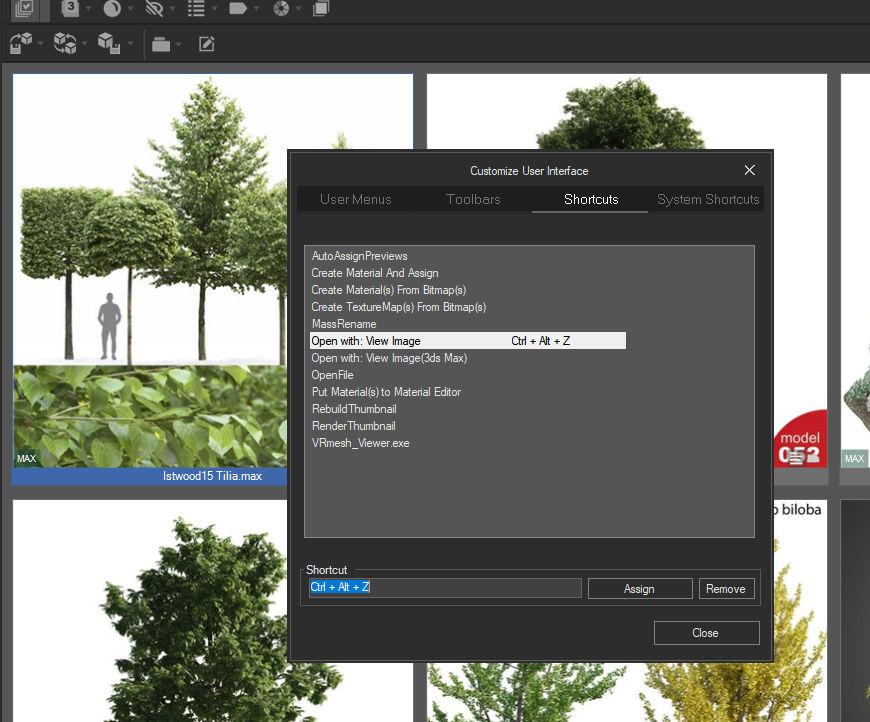
Task: Select Create TextureMap(s) From Bitmap(s) entry
Action: [398, 307]
